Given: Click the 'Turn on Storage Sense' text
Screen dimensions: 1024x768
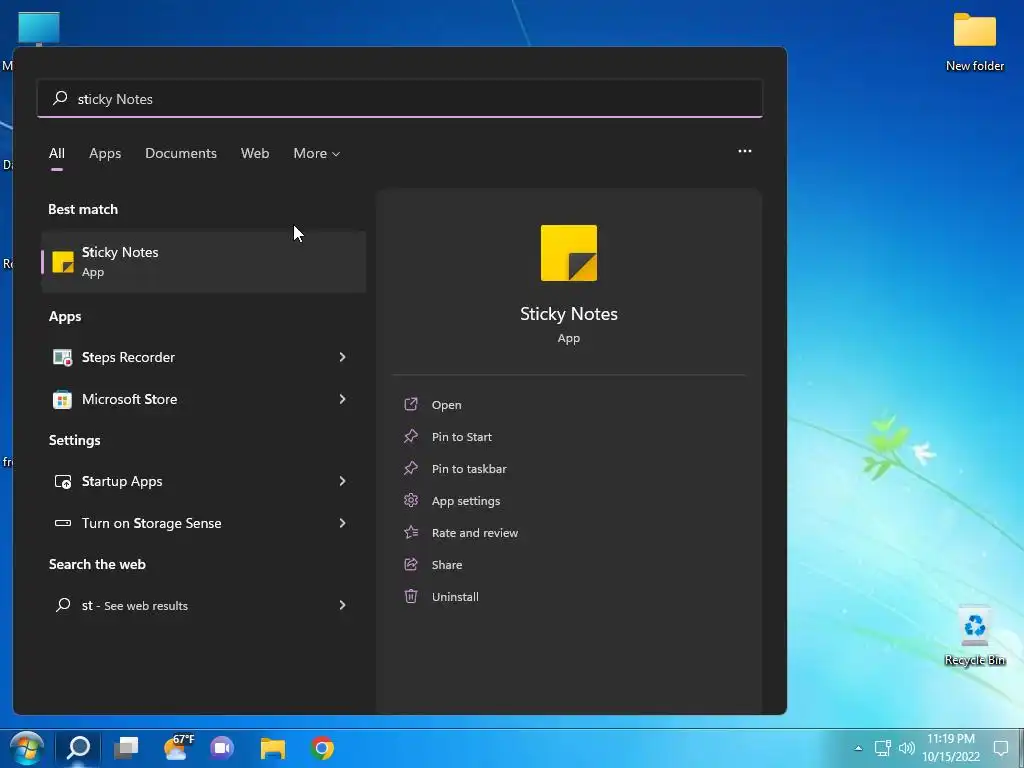Looking at the screenshot, I should pyautogui.click(x=152, y=523).
